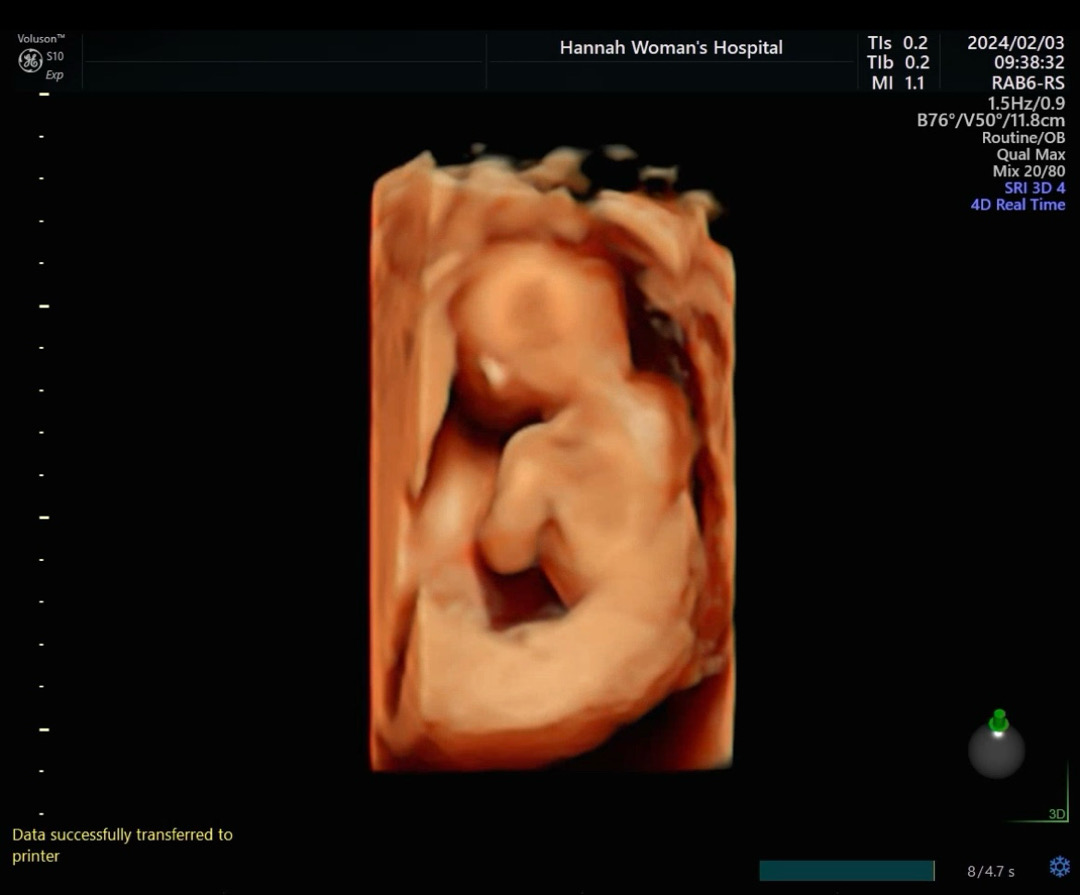Click the topmost depth scale marker
The image size is (1080, 895).
[x=43, y=94]
